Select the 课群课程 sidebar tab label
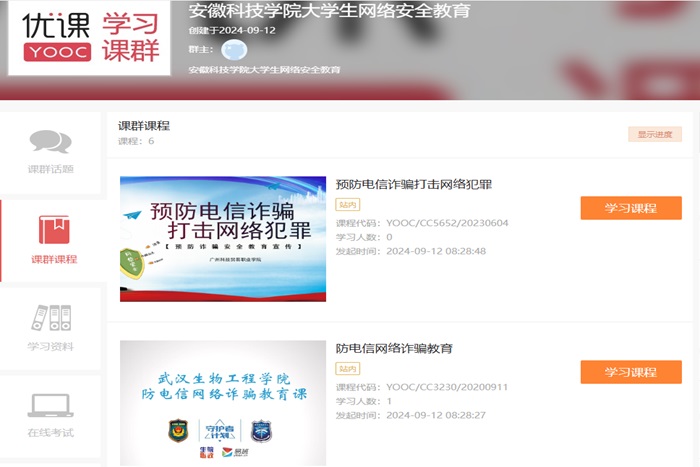The image size is (700, 467). coord(54,259)
